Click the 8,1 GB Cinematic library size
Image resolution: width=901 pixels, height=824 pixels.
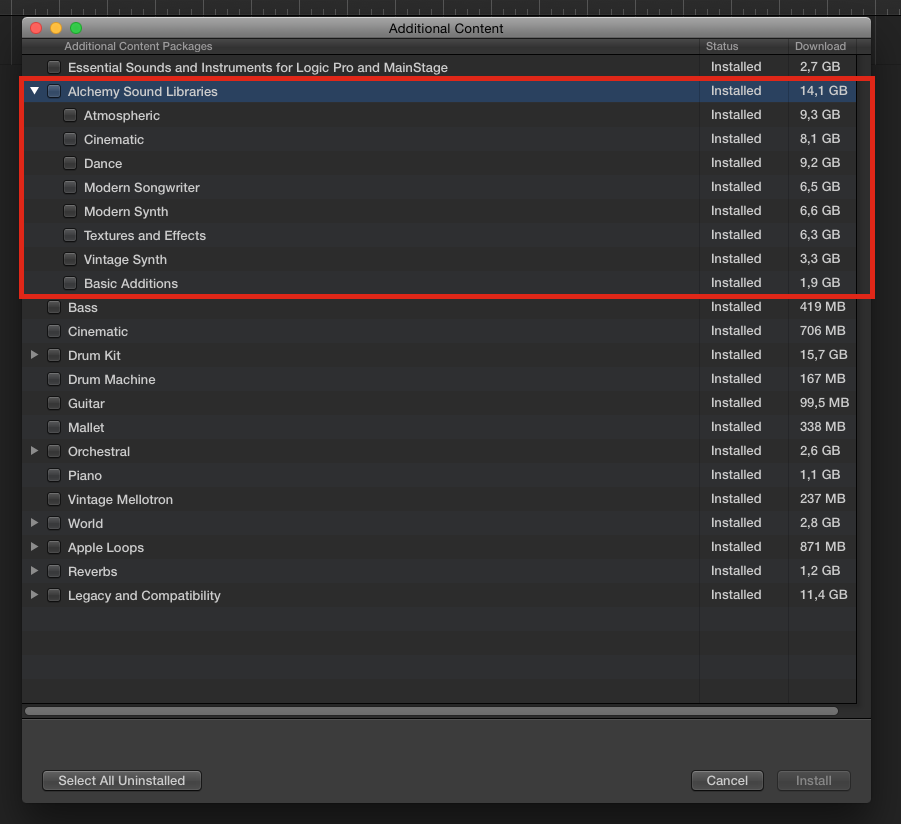click(820, 138)
